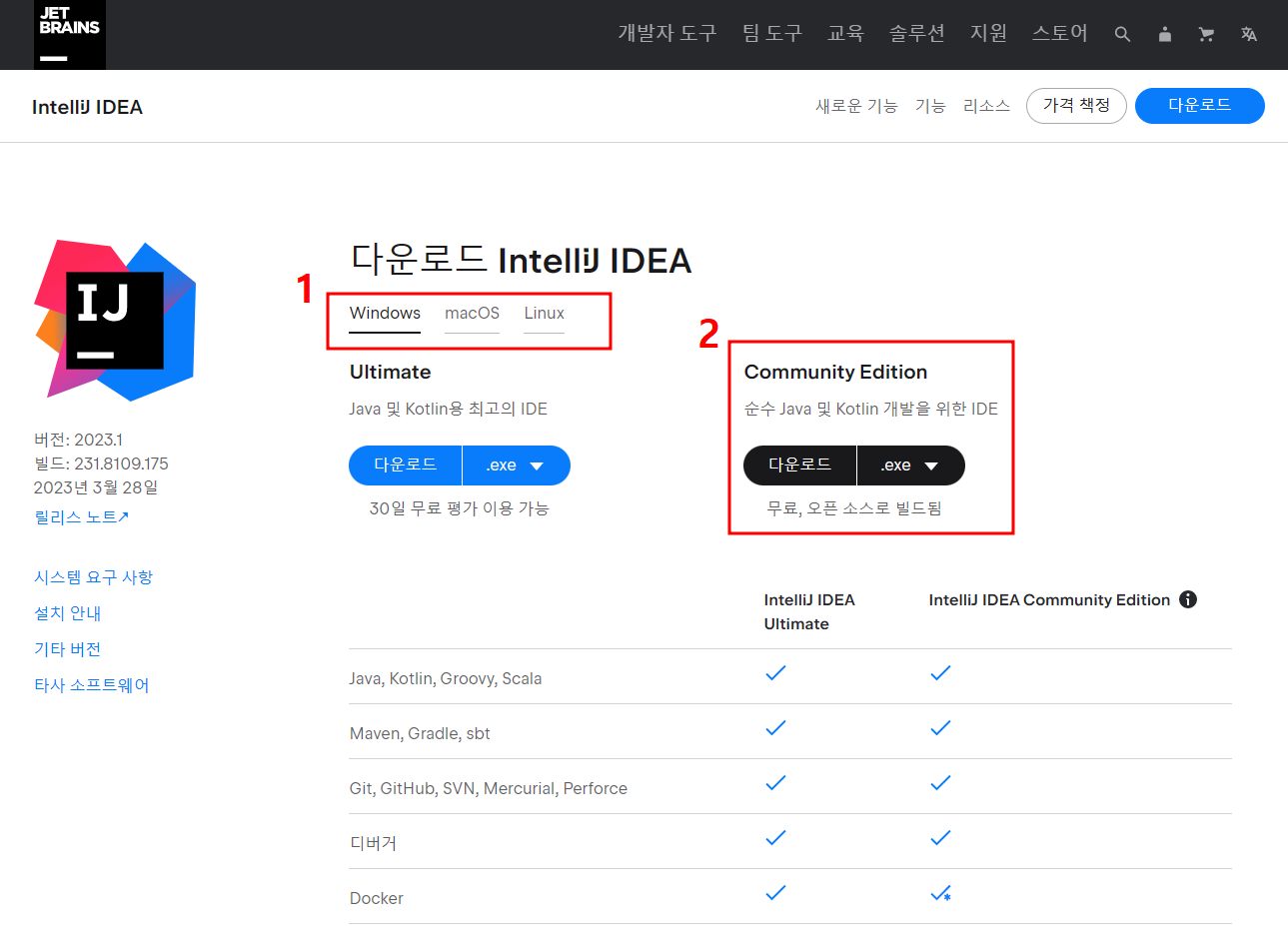Open the 솔루션 menu
1288x926 pixels.
click(x=916, y=33)
